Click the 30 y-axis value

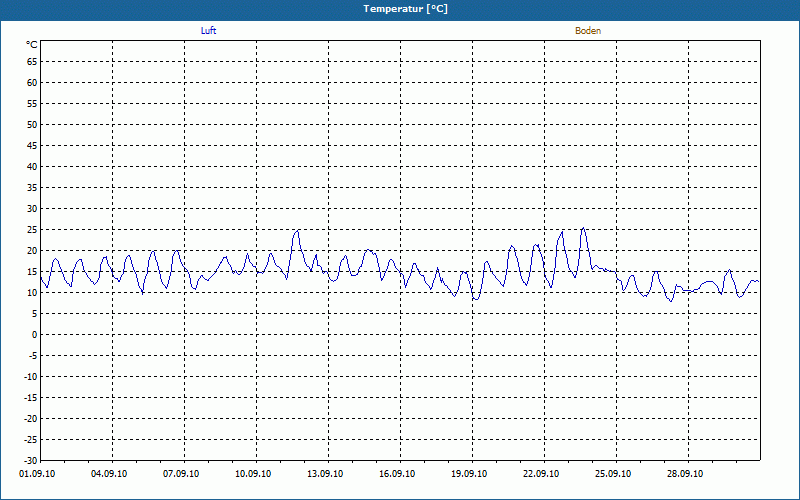(x=32, y=209)
